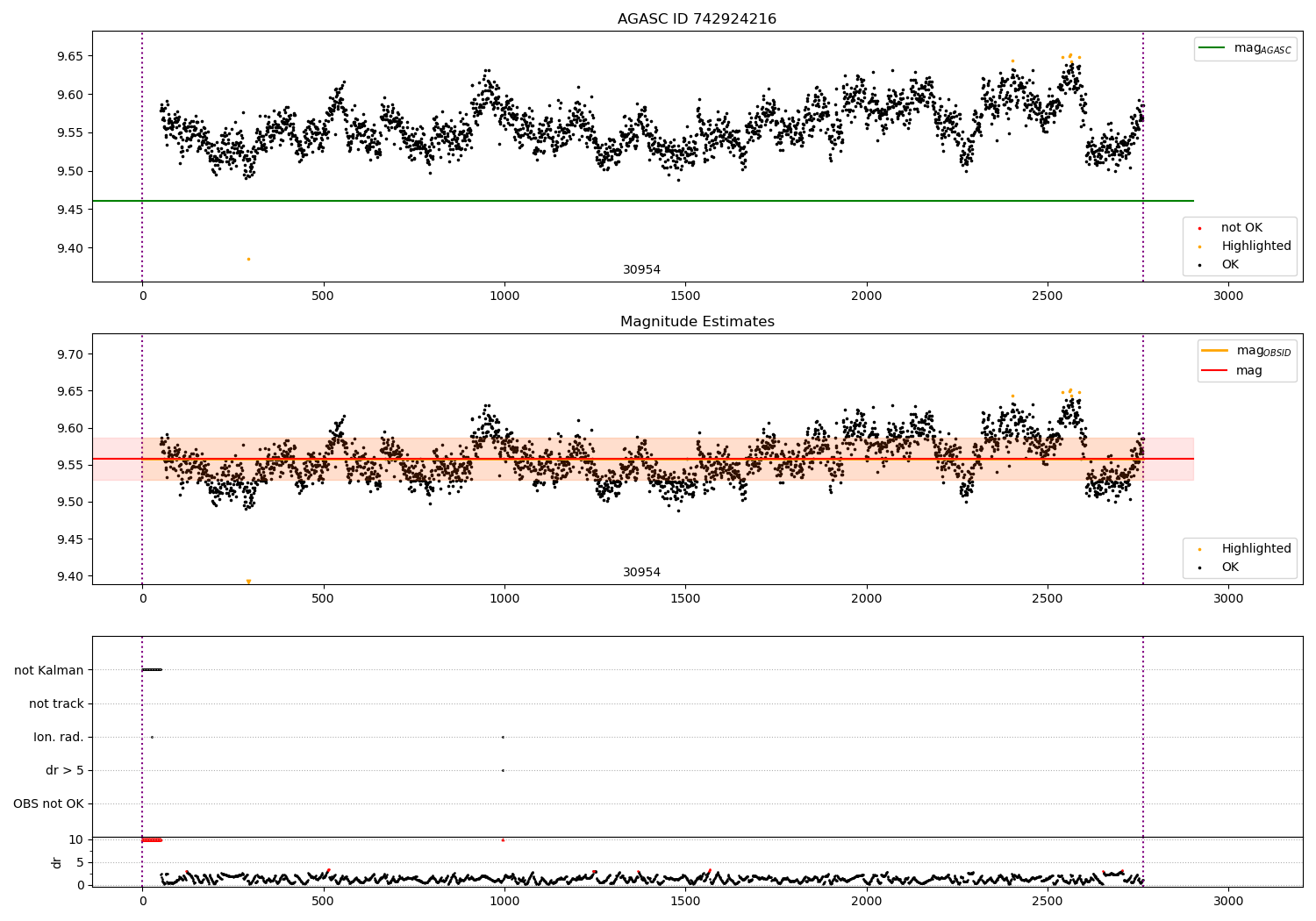Click the orange triangle marker at bottom of middle plot
Screen dimensions: 1316x921
[x=248, y=582]
